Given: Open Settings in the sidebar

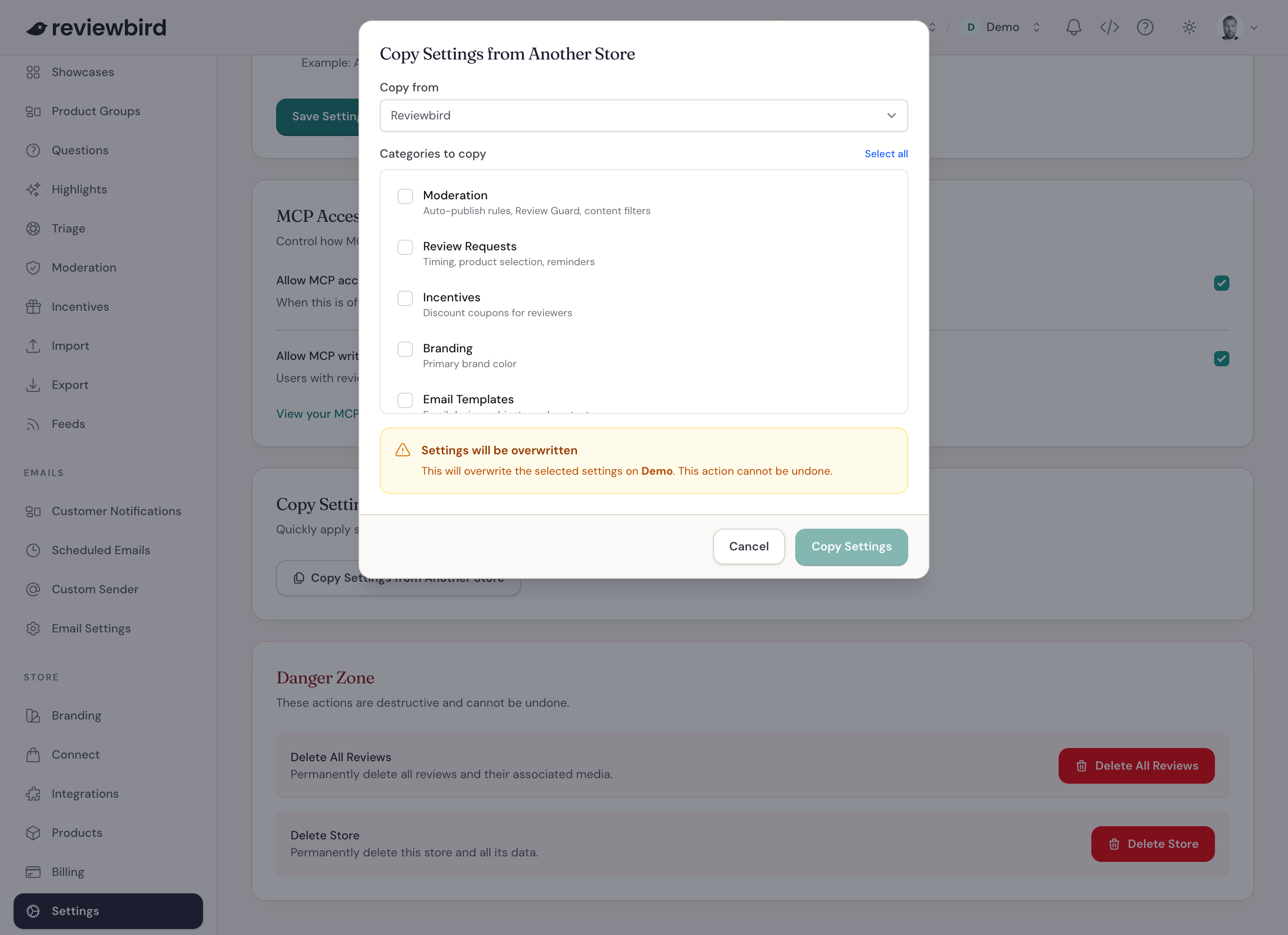Looking at the screenshot, I should tap(108, 911).
